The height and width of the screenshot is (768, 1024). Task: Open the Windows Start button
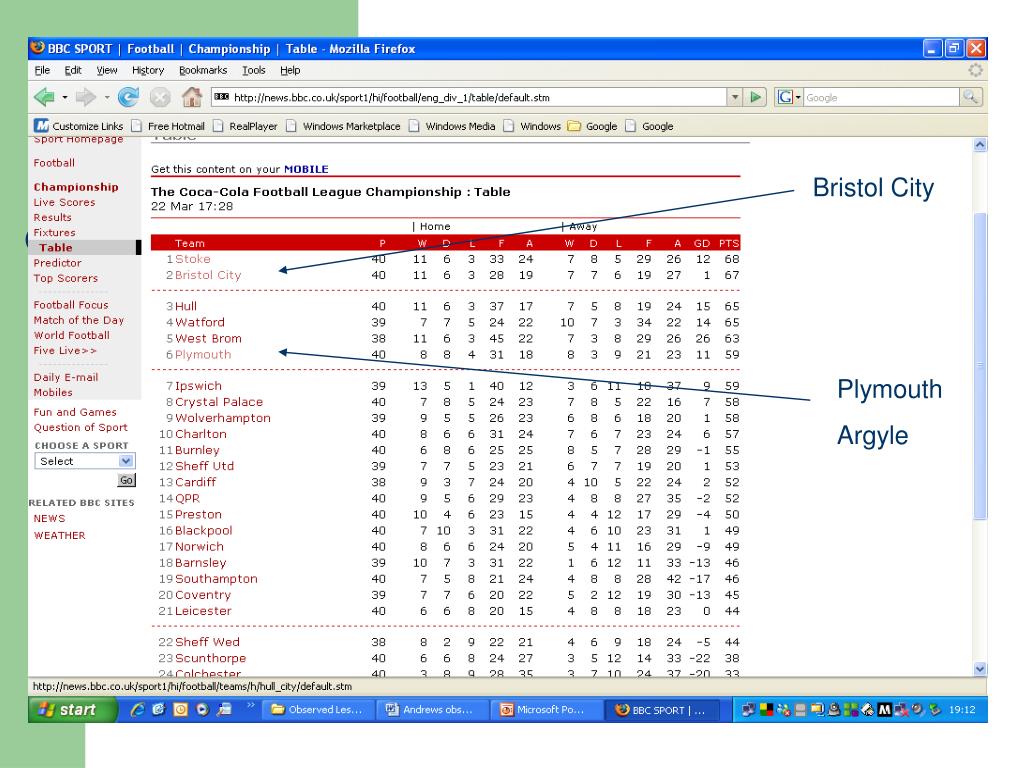click(x=72, y=709)
